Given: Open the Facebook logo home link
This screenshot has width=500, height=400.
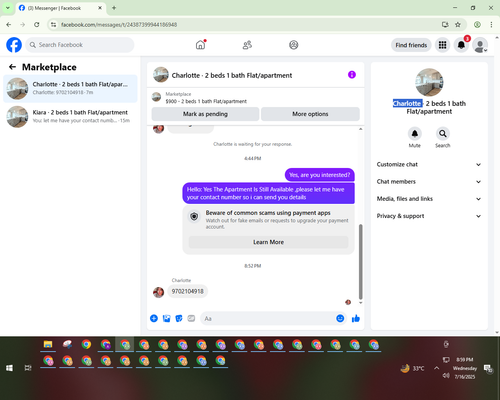Looking at the screenshot, I should [14, 45].
